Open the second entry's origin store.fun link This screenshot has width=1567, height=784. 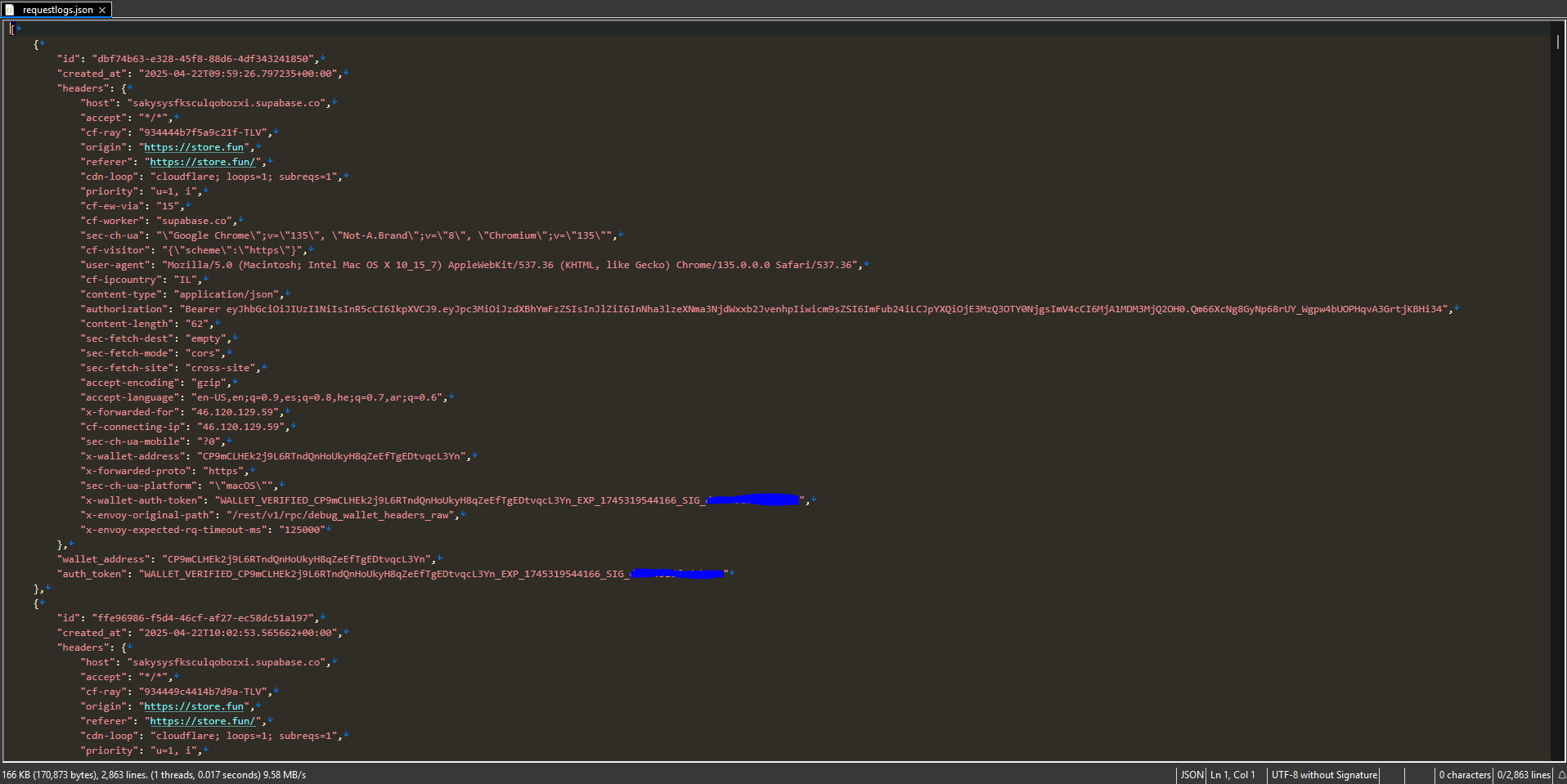(x=194, y=706)
